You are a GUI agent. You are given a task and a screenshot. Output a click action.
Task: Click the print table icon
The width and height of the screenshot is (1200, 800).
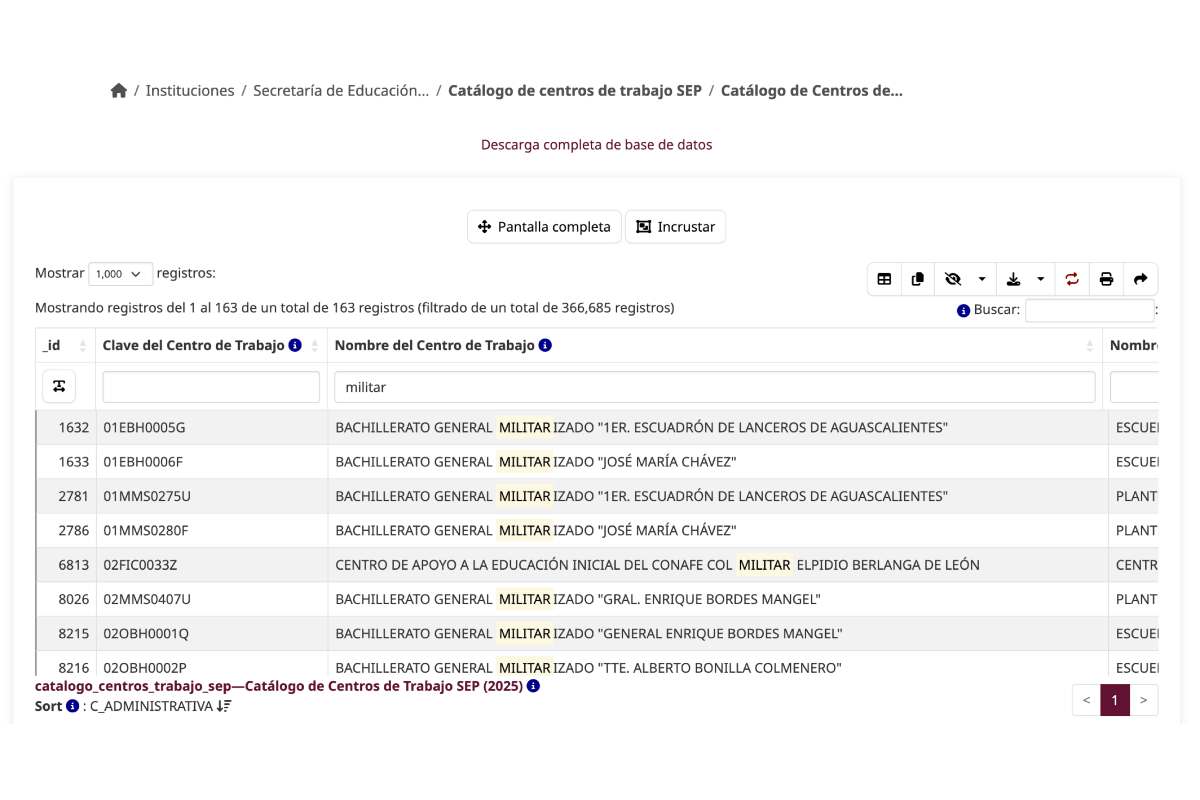tap(1106, 279)
